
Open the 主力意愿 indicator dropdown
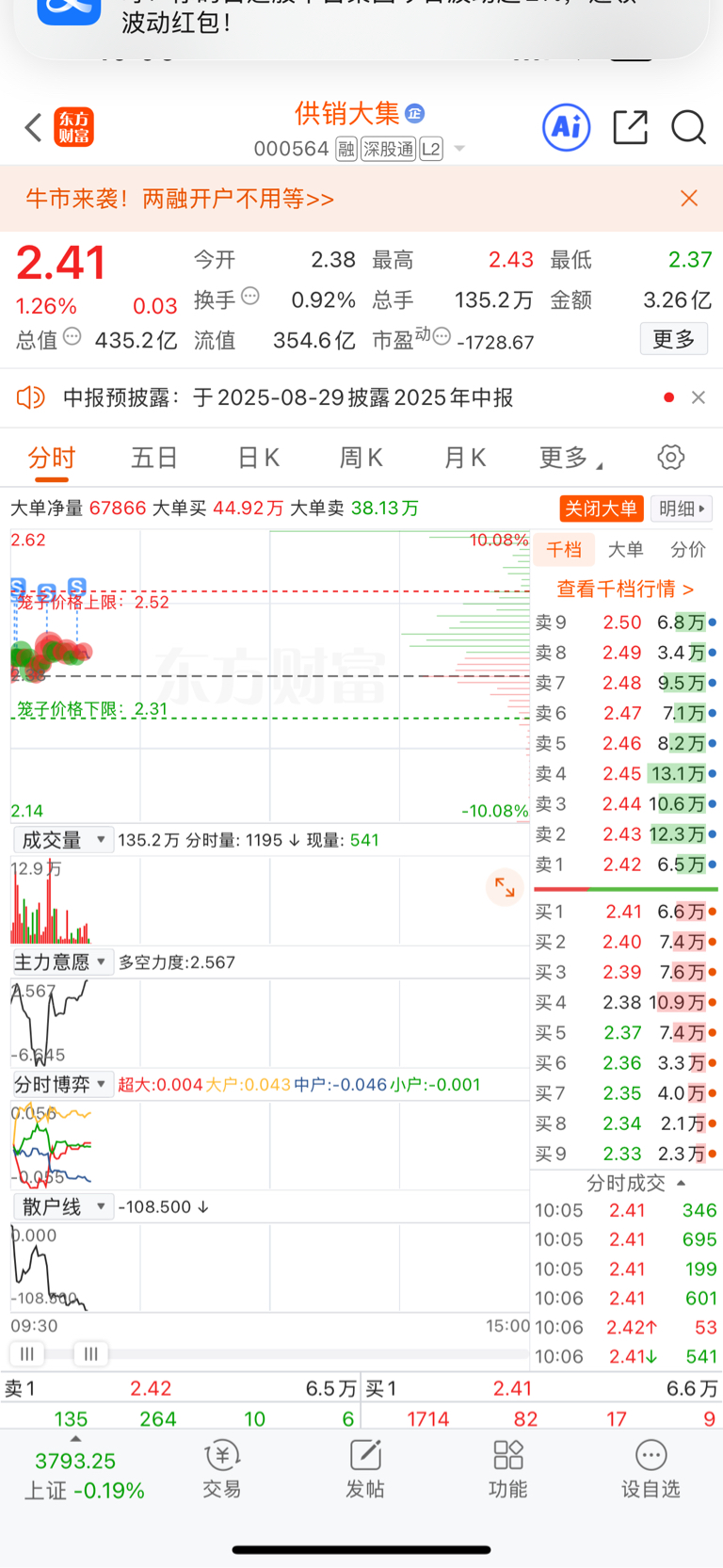point(63,962)
